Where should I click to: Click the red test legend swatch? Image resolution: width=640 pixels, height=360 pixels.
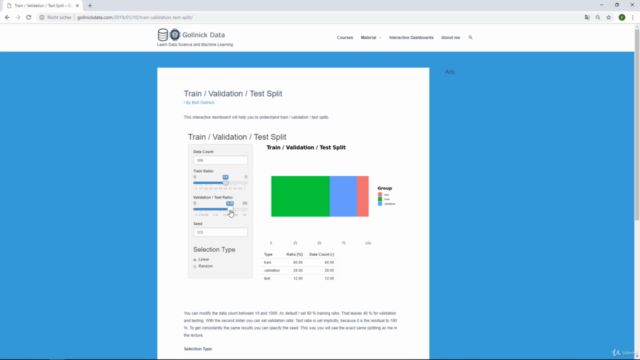coord(380,195)
